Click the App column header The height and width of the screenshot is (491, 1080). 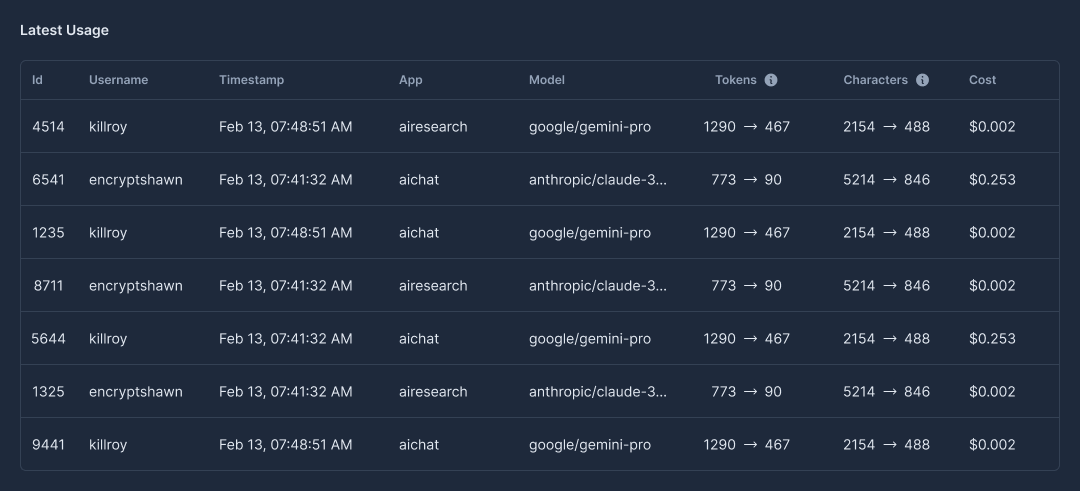[410, 80]
